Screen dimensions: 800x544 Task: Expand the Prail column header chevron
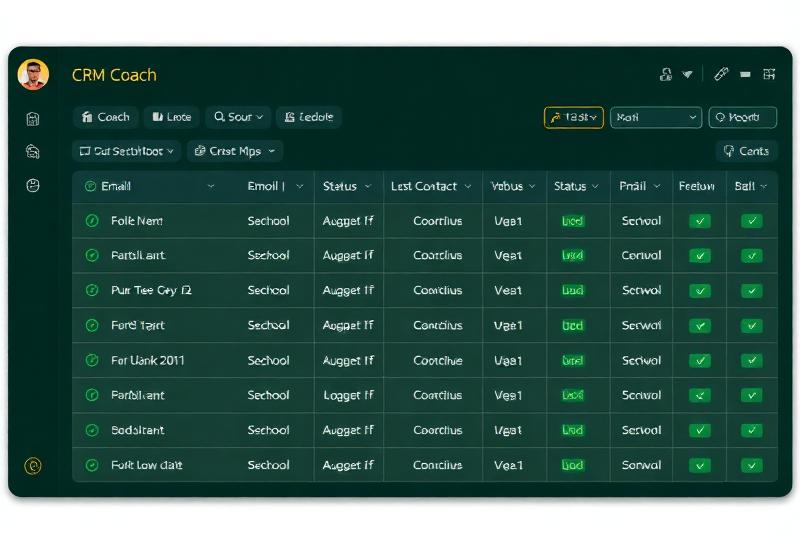pyautogui.click(x=657, y=186)
